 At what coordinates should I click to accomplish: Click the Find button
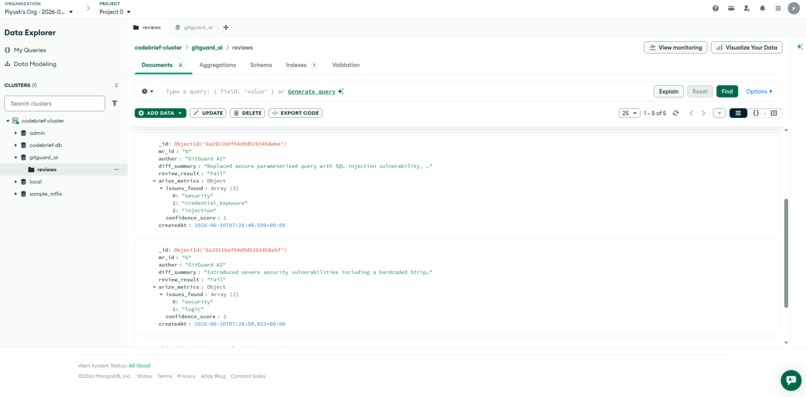point(727,92)
